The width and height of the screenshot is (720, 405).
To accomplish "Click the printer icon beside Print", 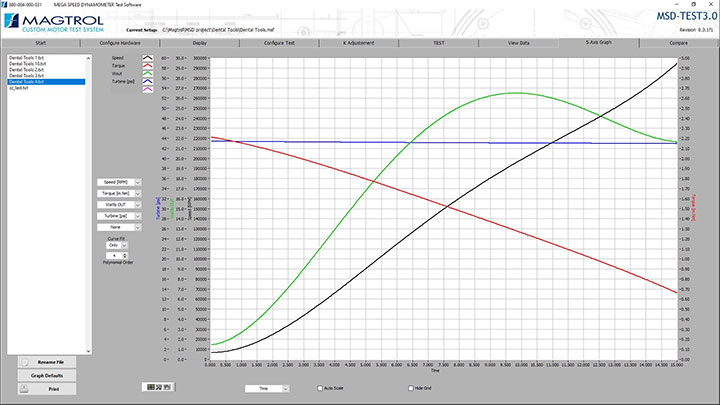I will click(25, 388).
